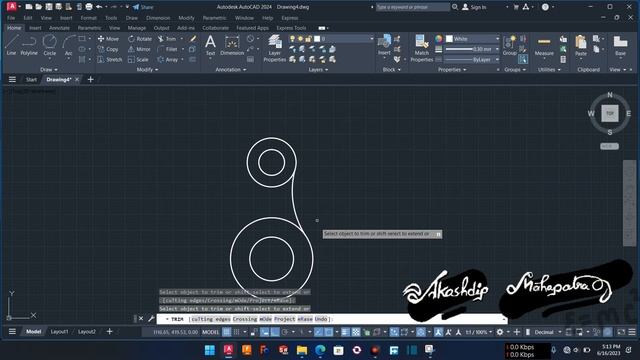Switch to the Annotate ribbon tab

click(x=59, y=28)
